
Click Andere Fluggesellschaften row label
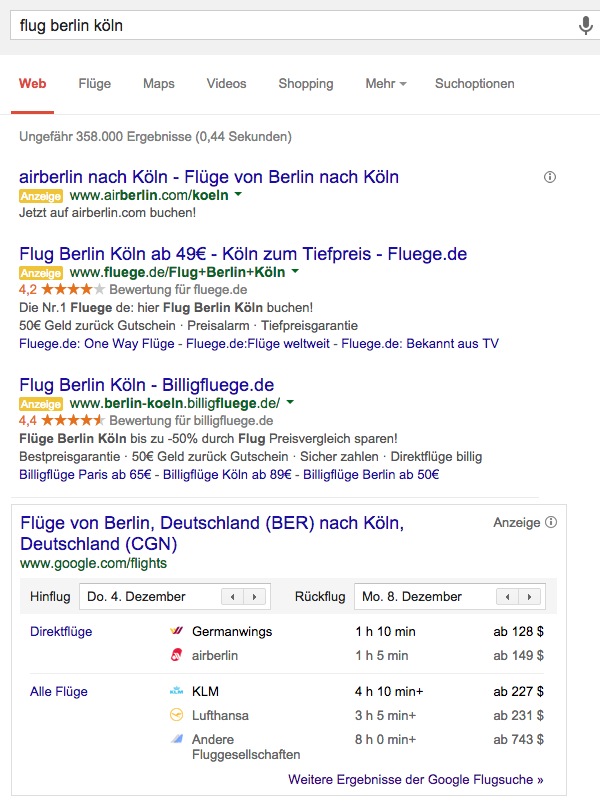coord(246,747)
